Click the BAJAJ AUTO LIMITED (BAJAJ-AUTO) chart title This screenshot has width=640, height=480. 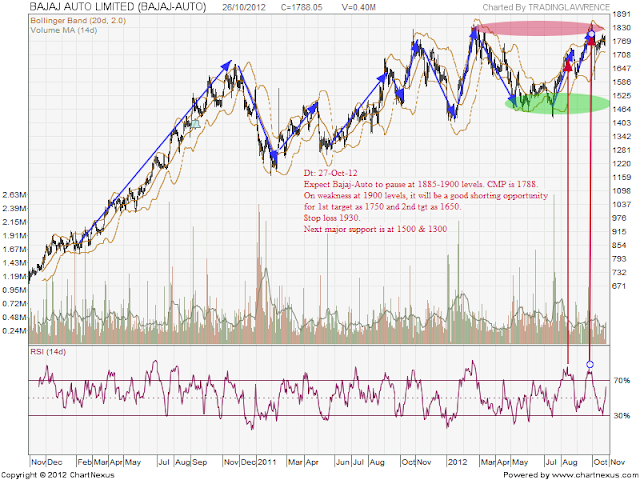click(118, 7)
